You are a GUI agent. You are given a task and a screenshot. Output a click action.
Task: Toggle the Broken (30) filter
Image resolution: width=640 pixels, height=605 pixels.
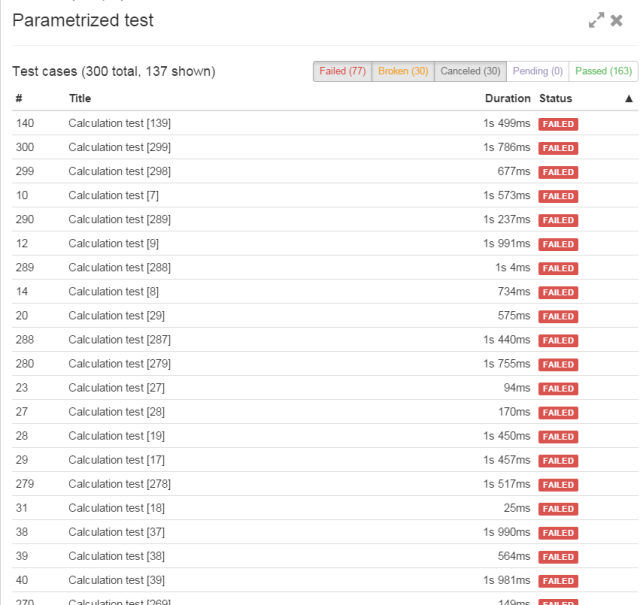coord(402,71)
